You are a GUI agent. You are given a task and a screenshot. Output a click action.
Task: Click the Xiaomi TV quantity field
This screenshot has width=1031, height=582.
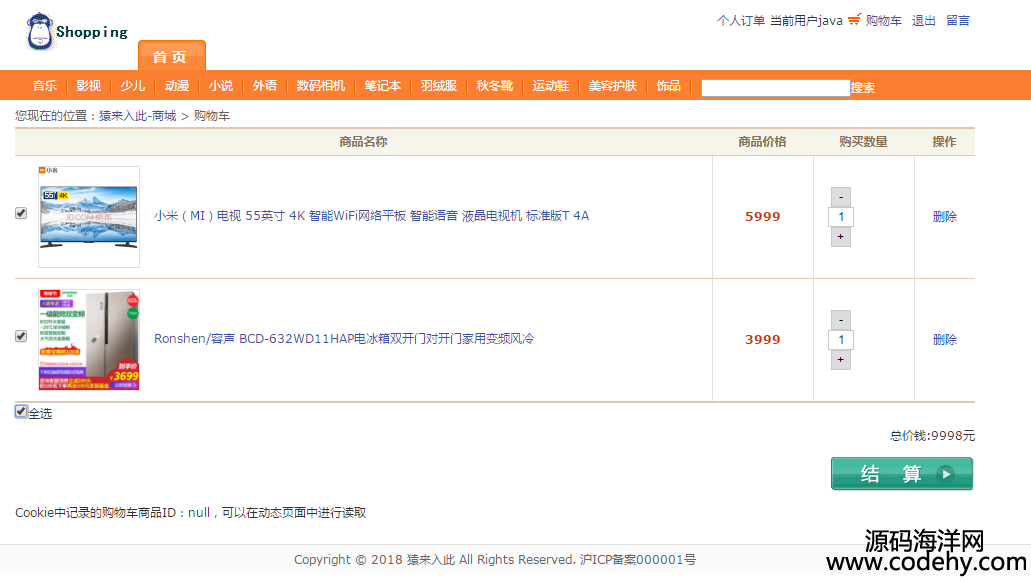[841, 216]
